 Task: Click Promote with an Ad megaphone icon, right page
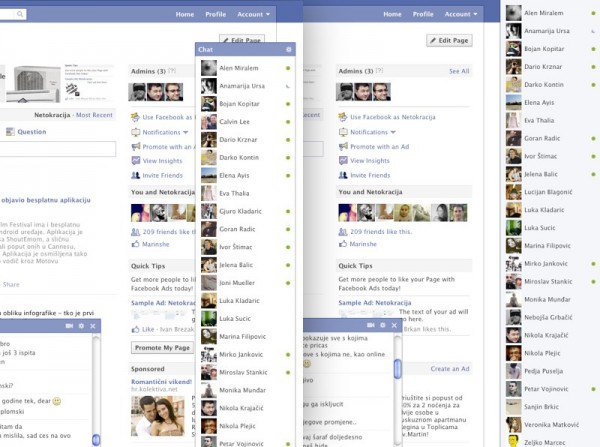(x=343, y=146)
